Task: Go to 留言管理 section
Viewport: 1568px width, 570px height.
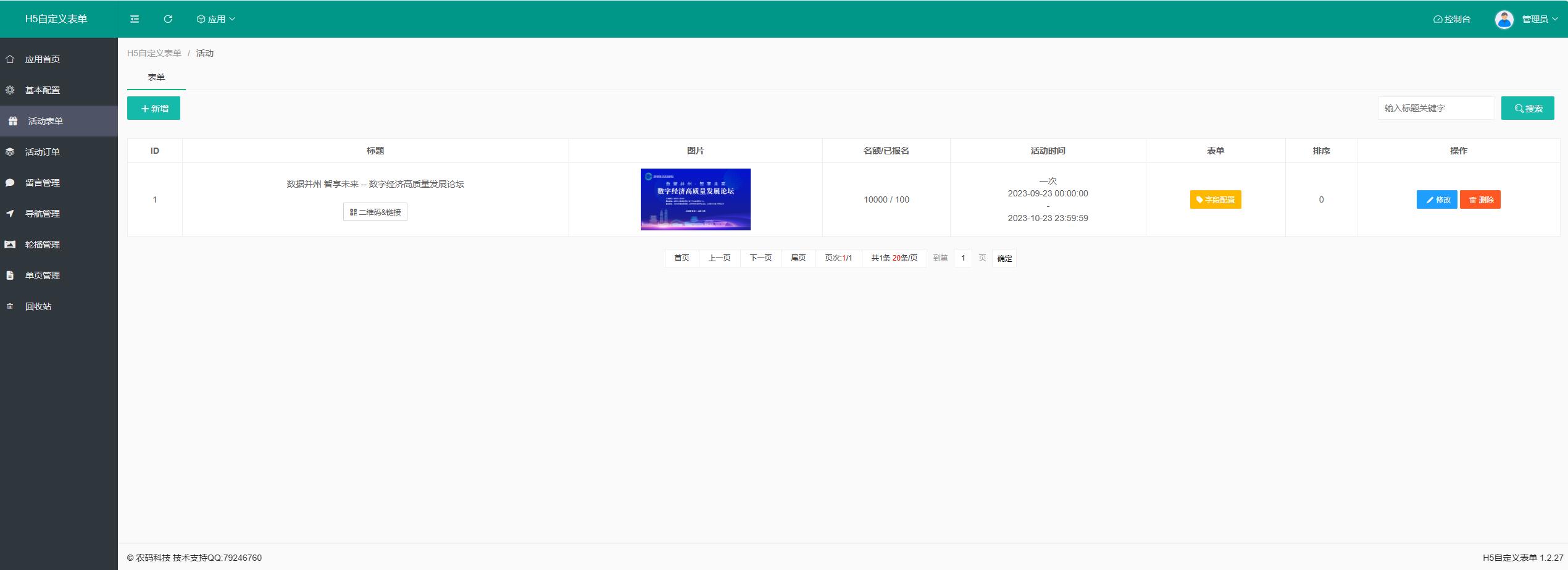Action: coord(42,182)
